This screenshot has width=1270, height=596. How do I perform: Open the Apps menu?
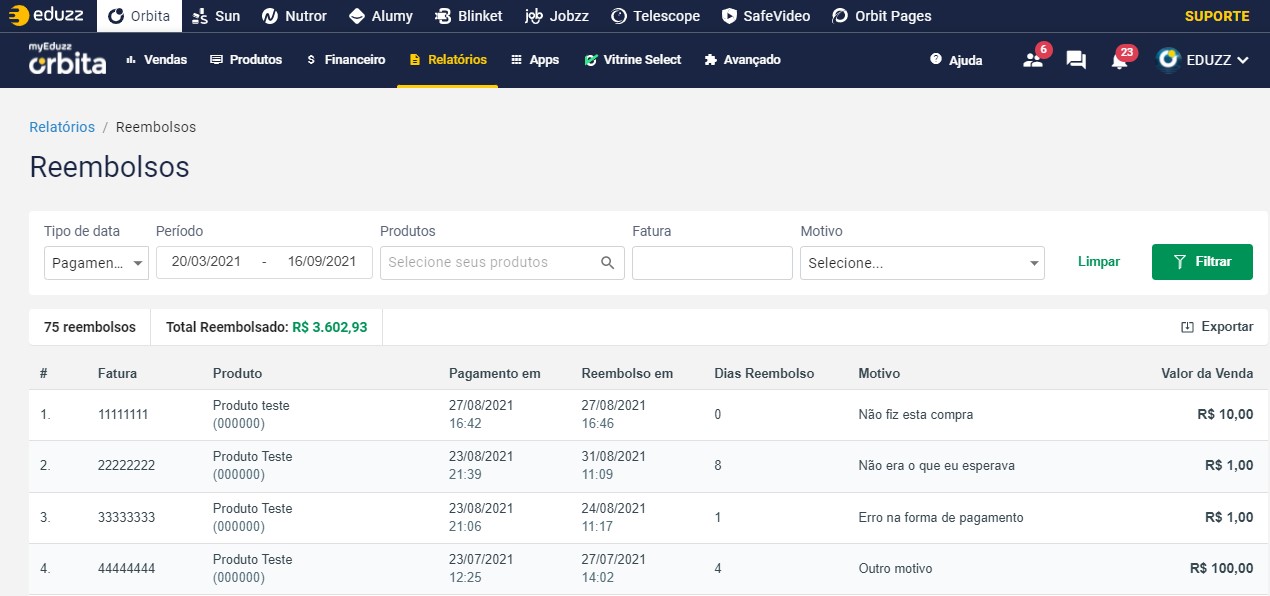tap(535, 60)
